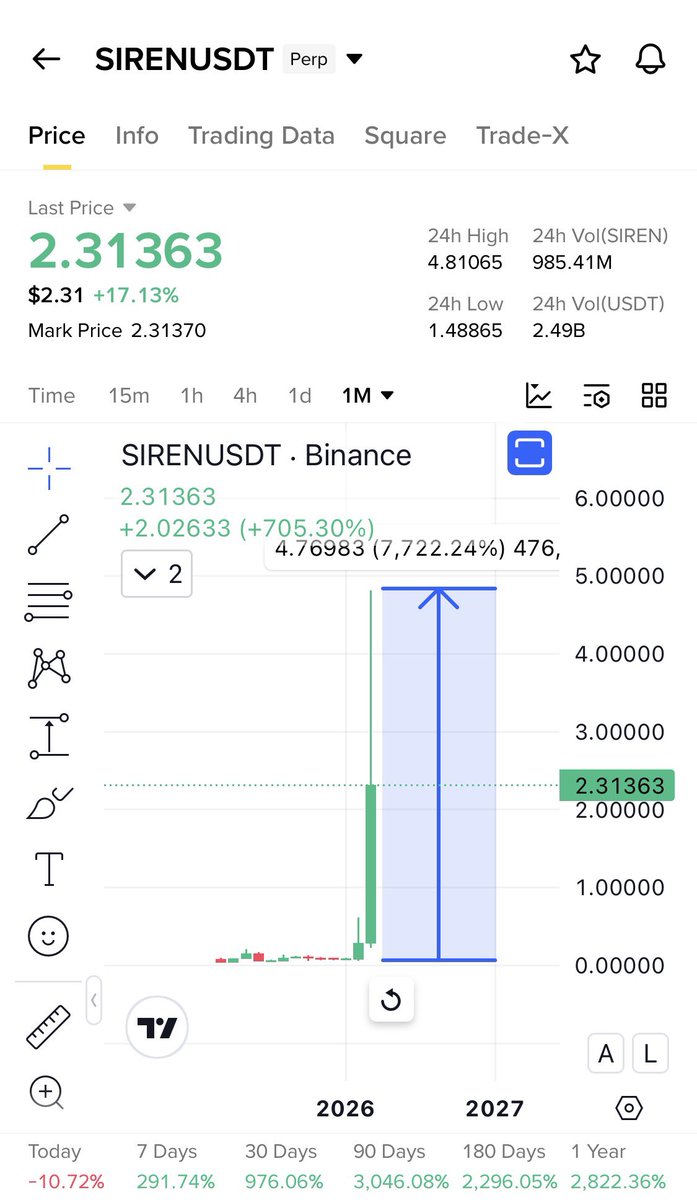Select the XABCD pattern tool
This screenshot has height=1200, width=697.
coord(49,667)
